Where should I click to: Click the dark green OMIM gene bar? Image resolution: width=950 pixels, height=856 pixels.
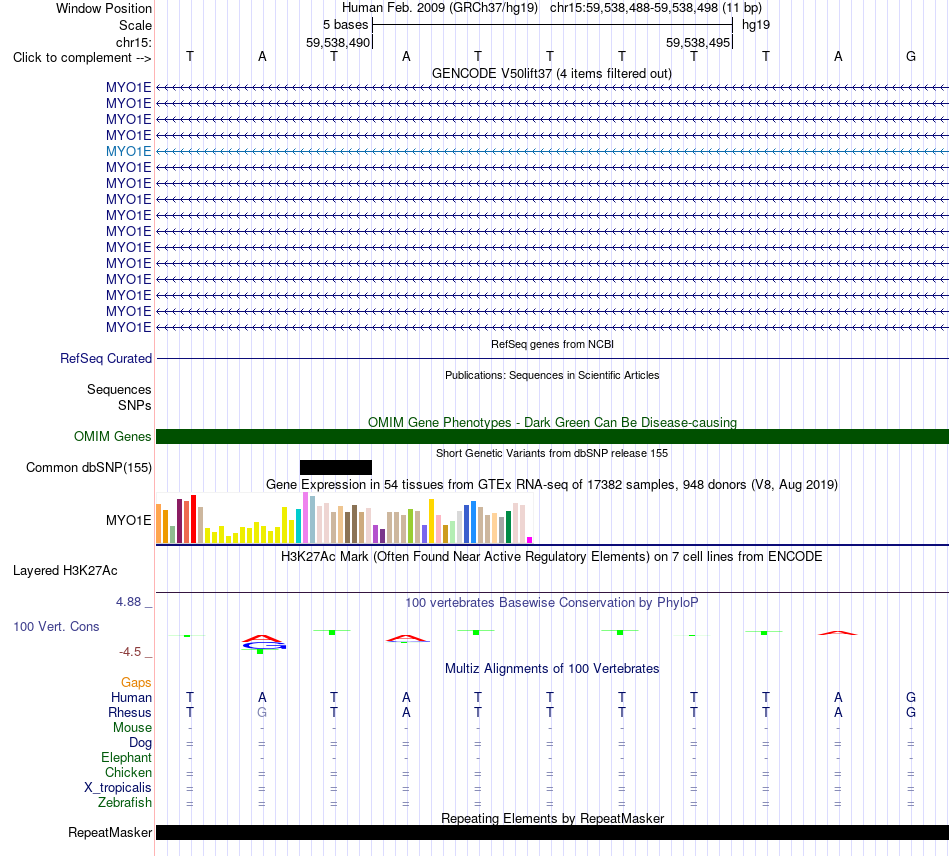(552, 436)
